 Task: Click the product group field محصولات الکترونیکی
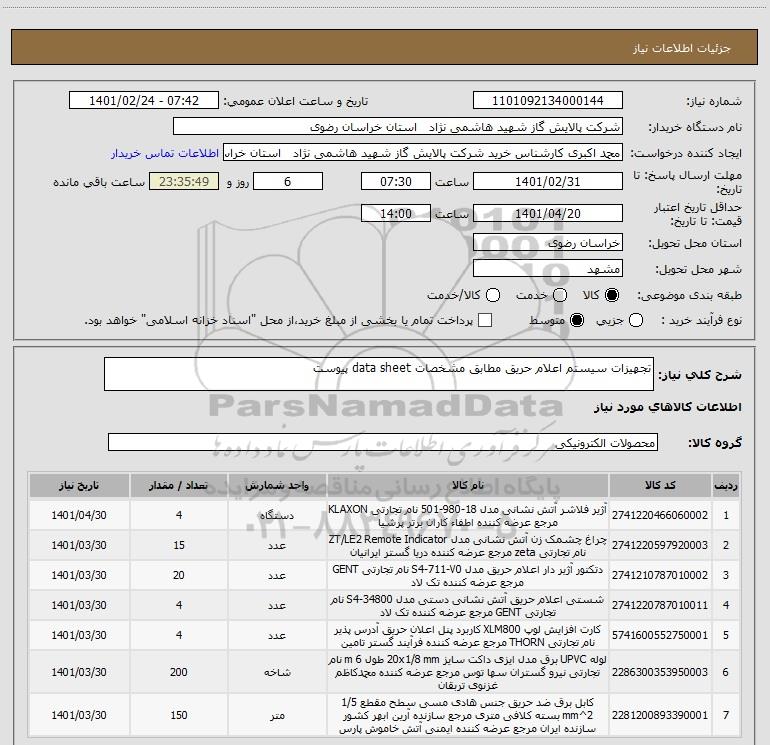click(x=382, y=443)
